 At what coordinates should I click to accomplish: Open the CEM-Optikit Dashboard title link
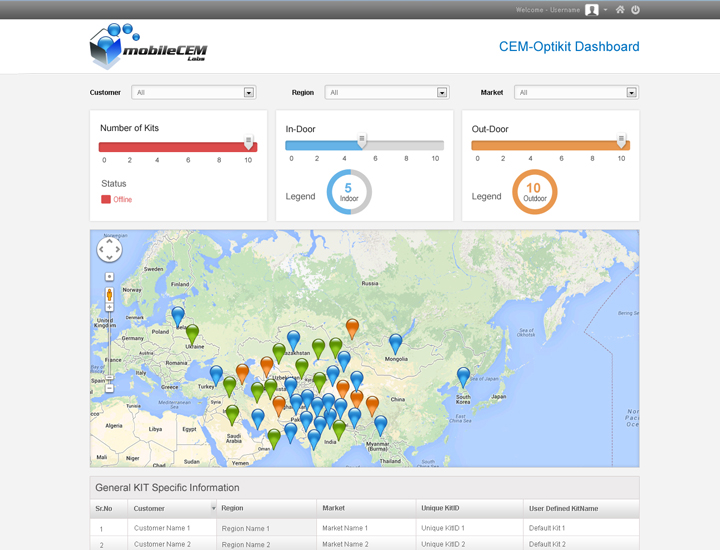569,46
